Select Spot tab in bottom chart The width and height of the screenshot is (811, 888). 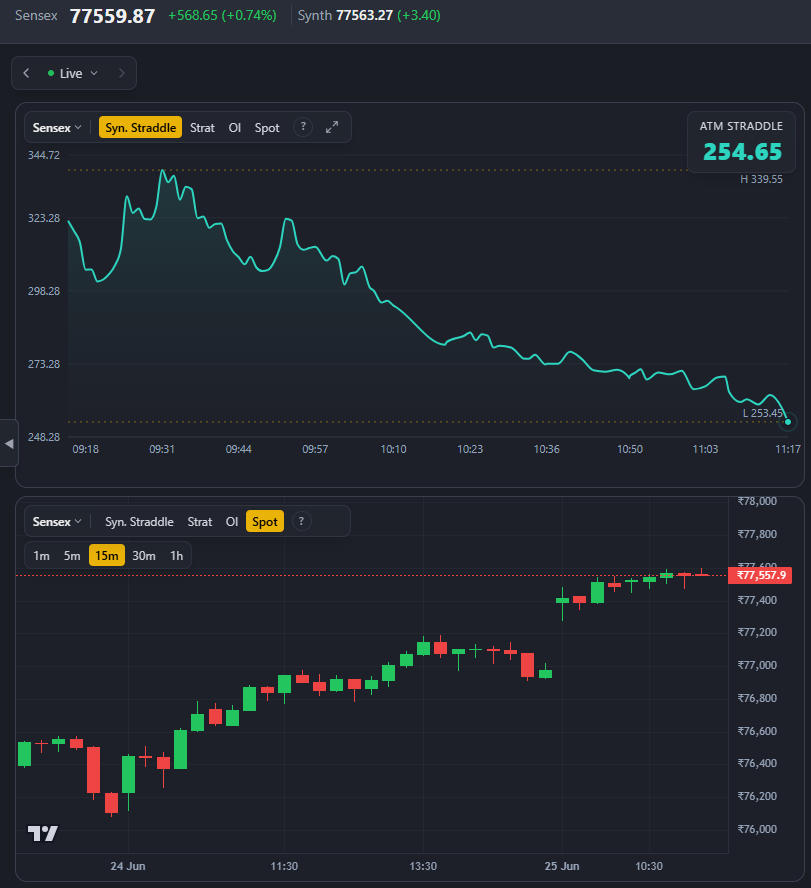tap(265, 522)
